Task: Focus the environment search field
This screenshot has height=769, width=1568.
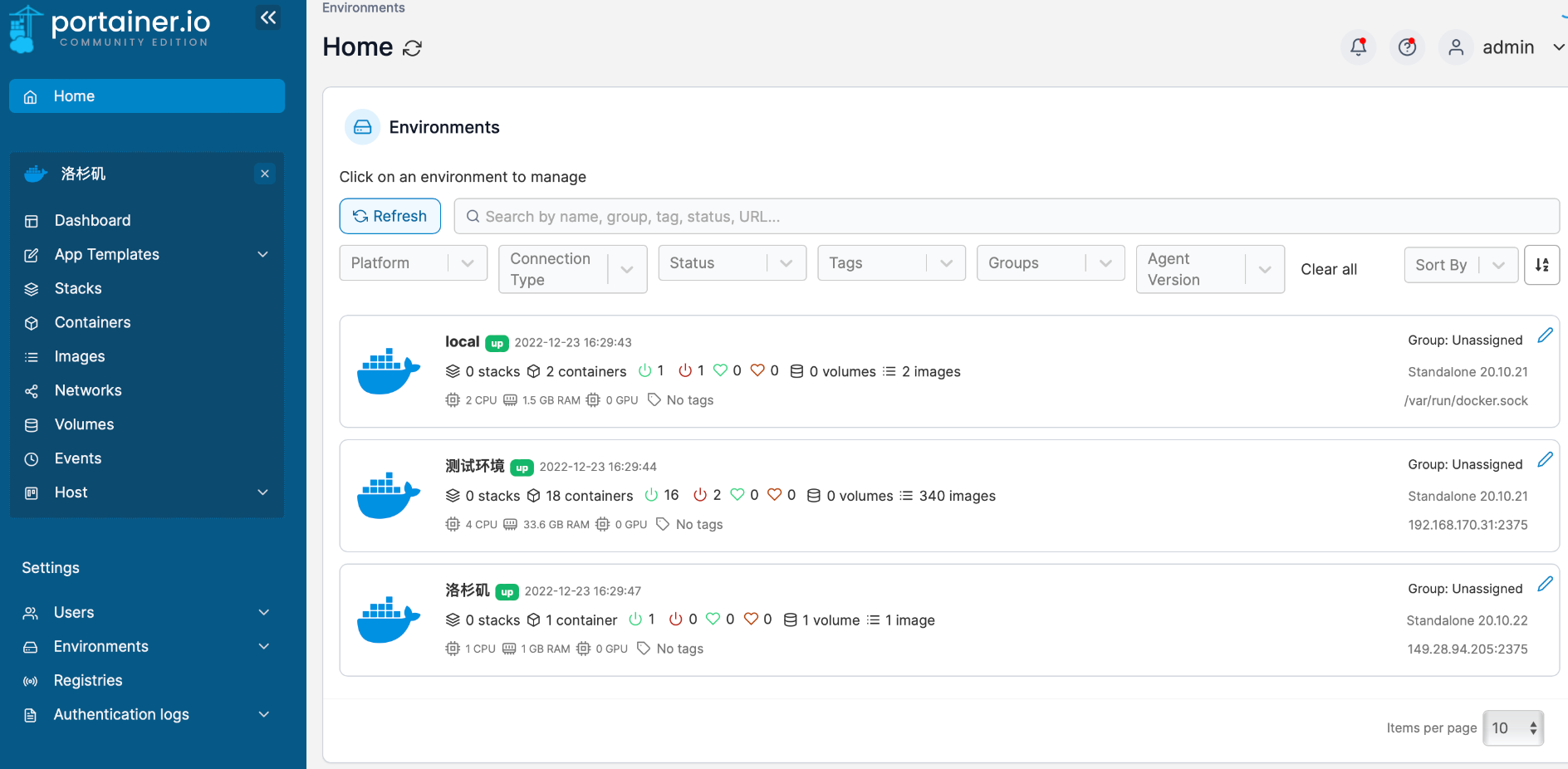Action: coord(1007,217)
